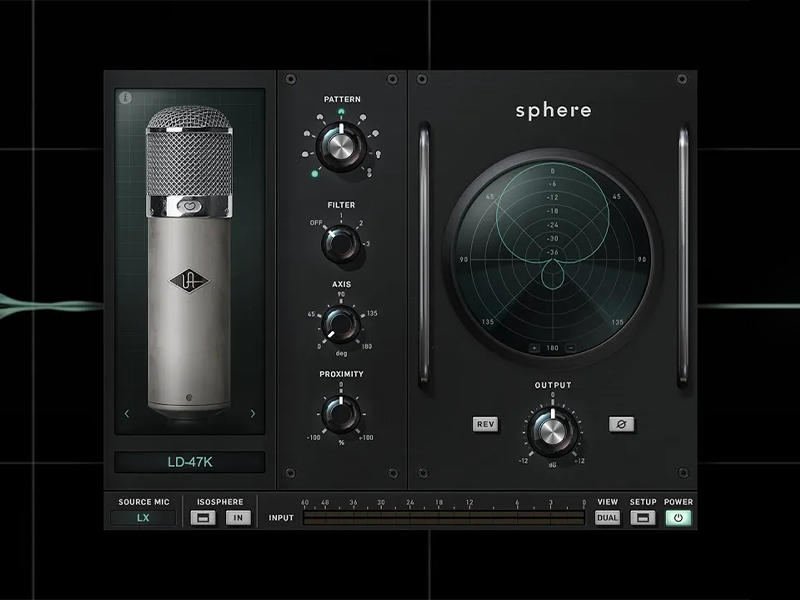Screen dimensions: 800x600
Task: Go to the previous microphone model arrow
Action: pos(127,413)
